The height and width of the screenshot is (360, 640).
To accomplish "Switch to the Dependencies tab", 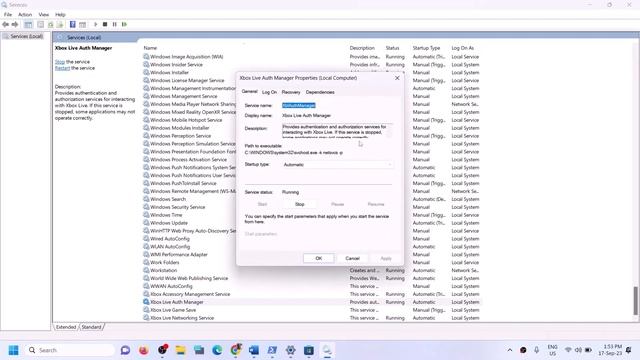I will pos(320,92).
